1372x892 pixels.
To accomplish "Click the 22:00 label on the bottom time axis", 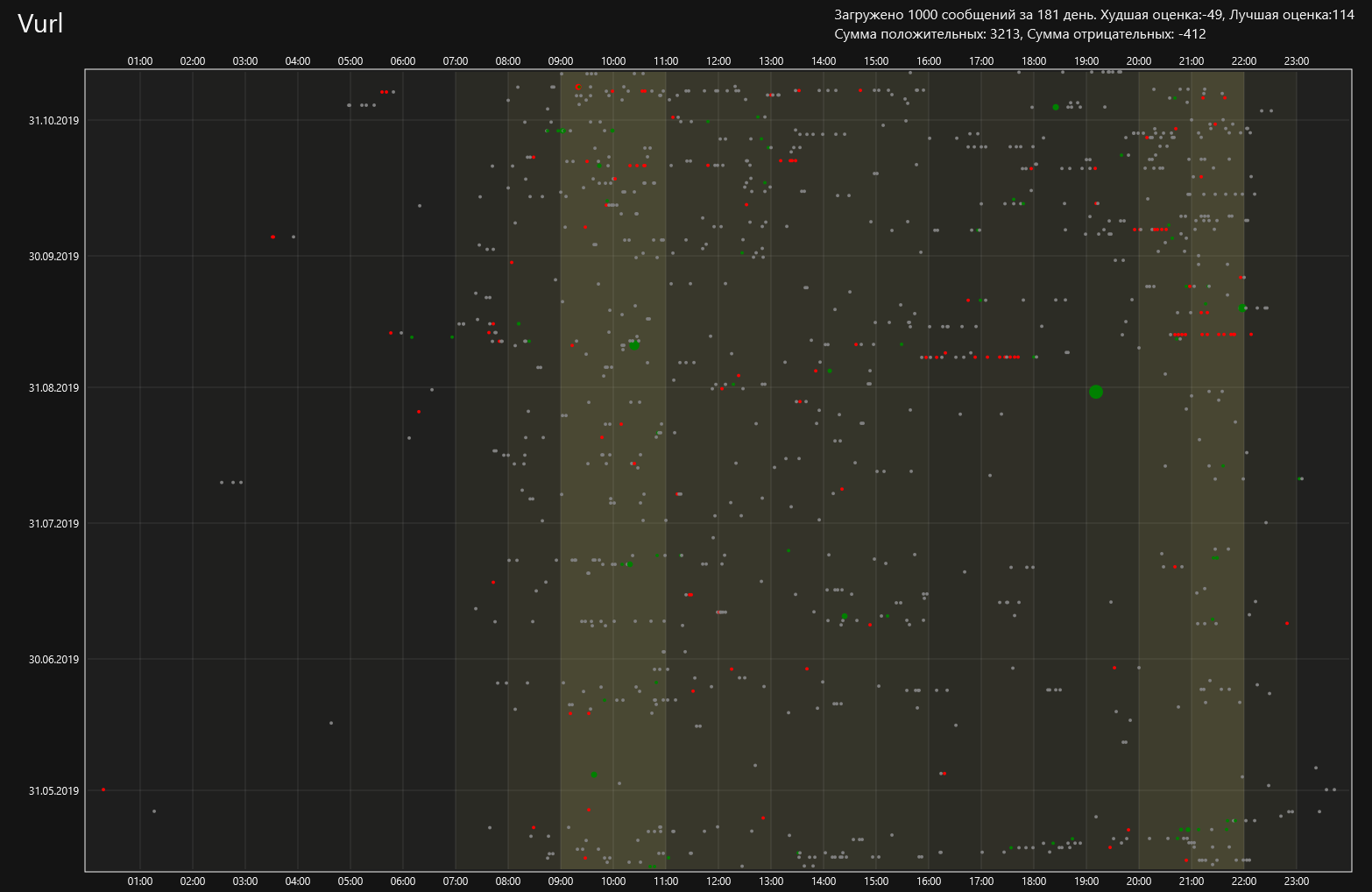I will pyautogui.click(x=1244, y=881).
